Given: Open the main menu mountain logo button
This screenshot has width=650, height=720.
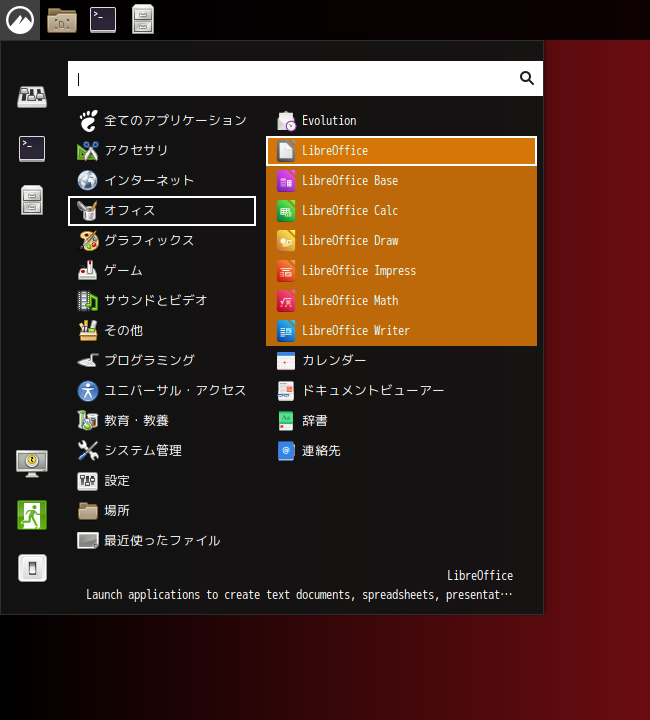Looking at the screenshot, I should pyautogui.click(x=20, y=20).
